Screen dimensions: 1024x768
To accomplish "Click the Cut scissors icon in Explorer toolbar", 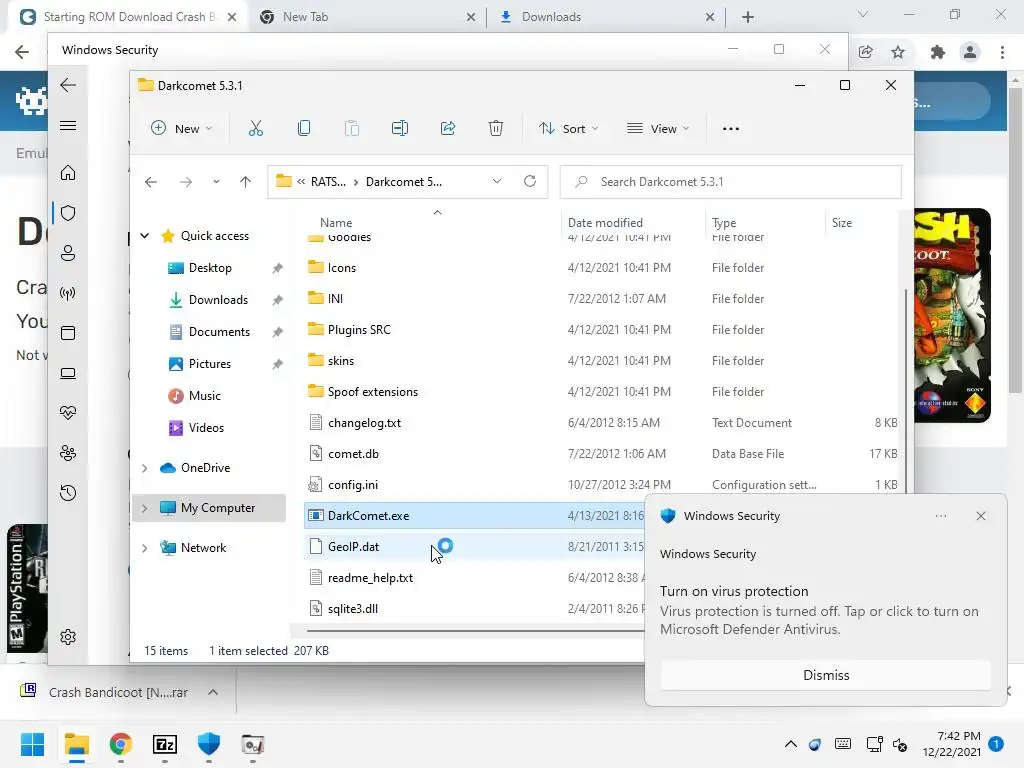I will (255, 129).
